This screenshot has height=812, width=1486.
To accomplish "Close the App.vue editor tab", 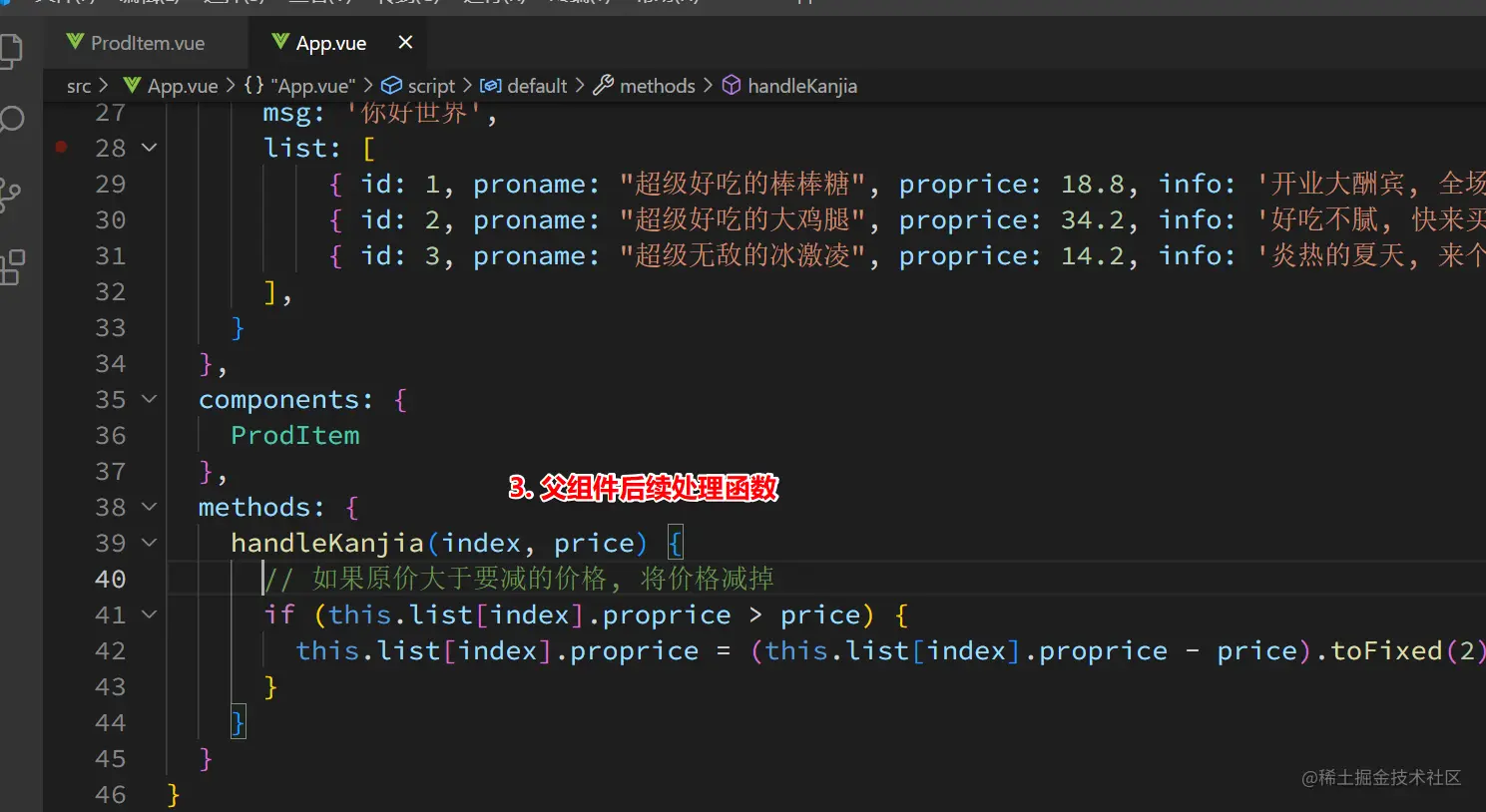I will (405, 42).
